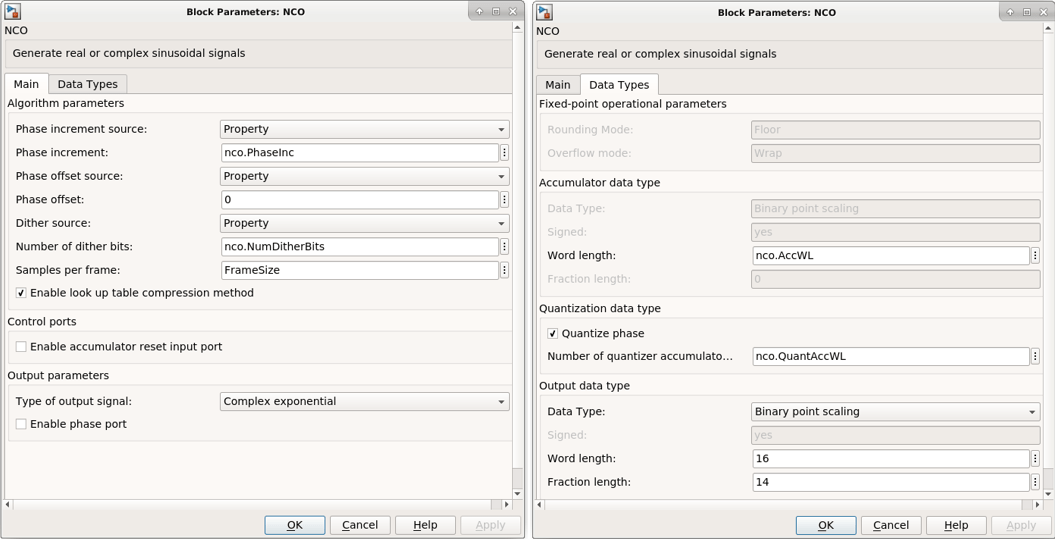Viewport: 1055px width, 539px height.
Task: Click Help in the right NCO dialog
Action: [956, 525]
